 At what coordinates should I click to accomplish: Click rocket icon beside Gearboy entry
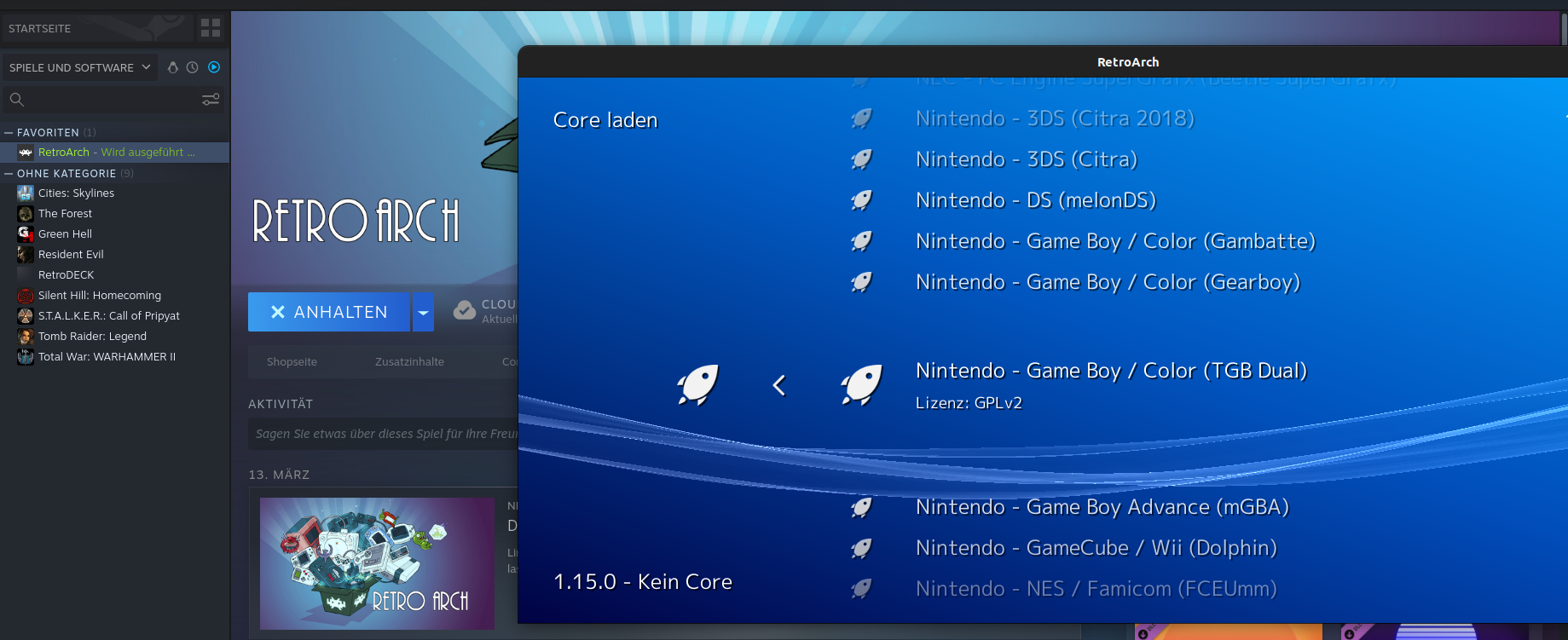click(x=861, y=282)
